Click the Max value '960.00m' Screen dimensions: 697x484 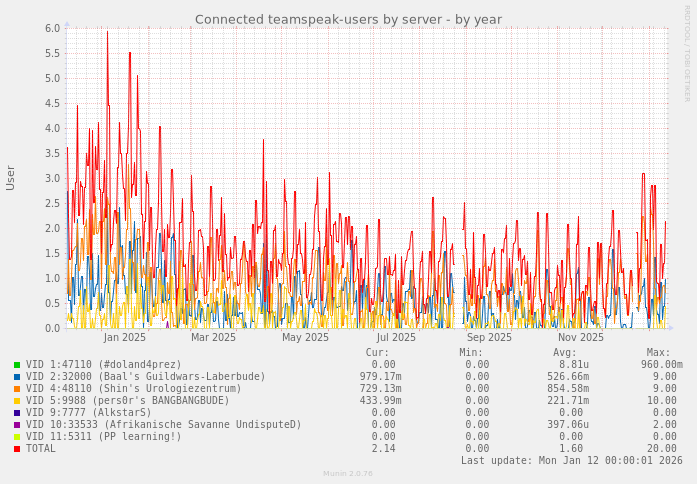tap(662, 365)
